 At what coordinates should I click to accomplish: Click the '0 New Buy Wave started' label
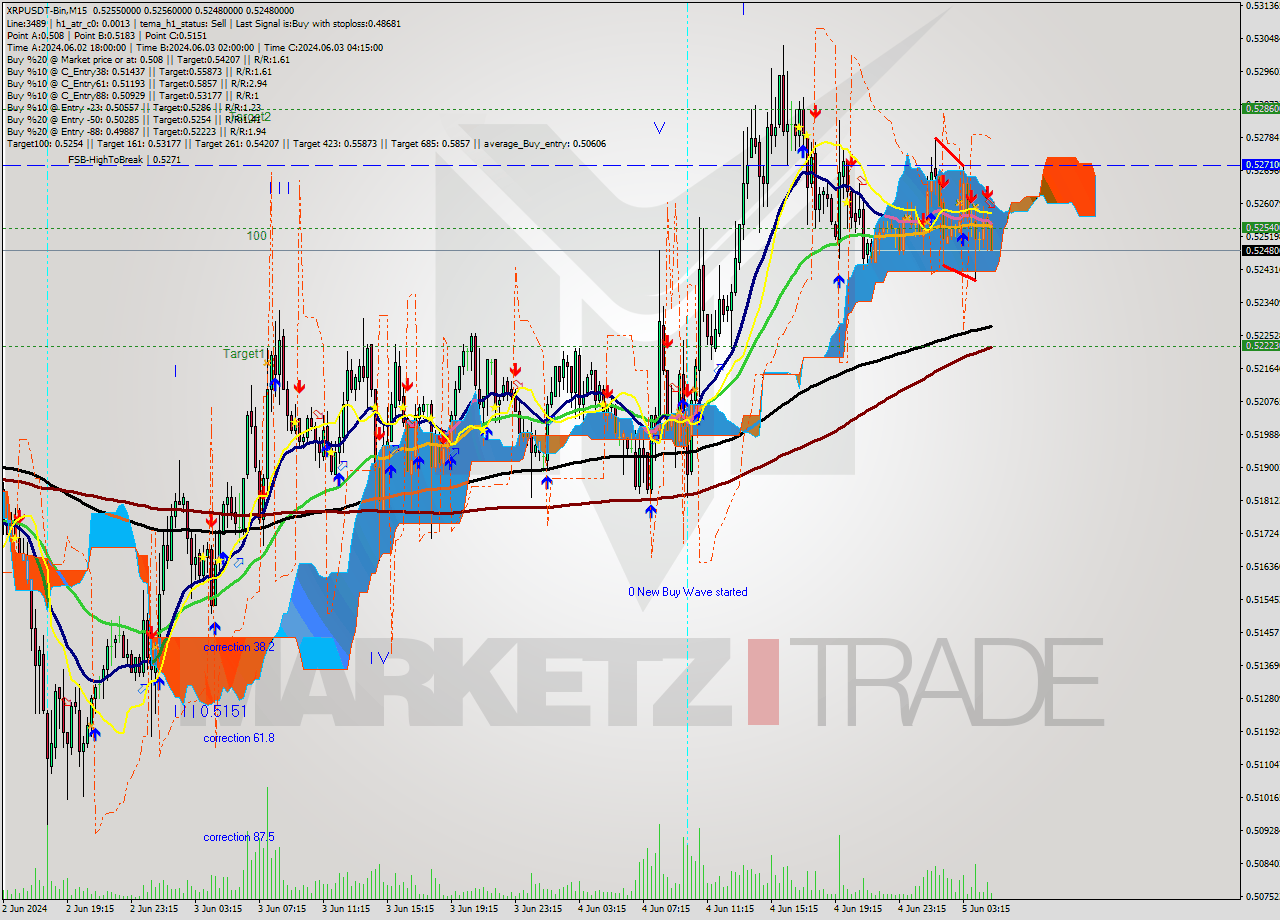click(x=687, y=592)
